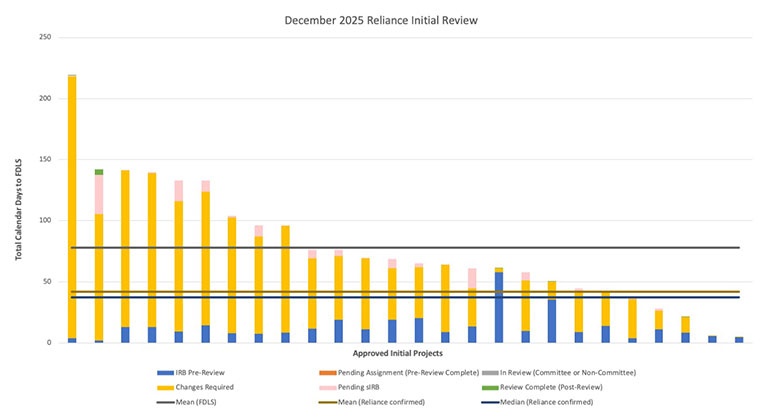Select the Mean (FDLS) legend line marker
This screenshot has height=420, width=770.
162,402
